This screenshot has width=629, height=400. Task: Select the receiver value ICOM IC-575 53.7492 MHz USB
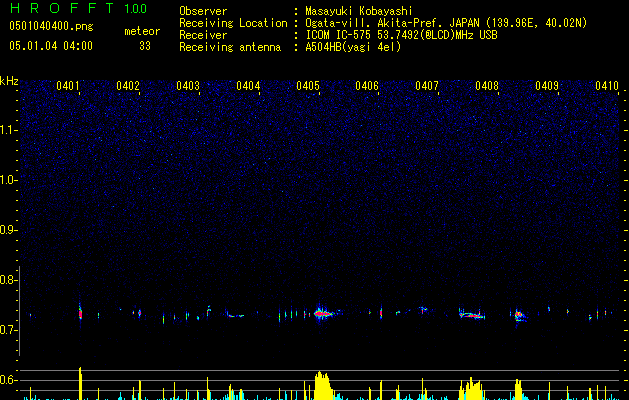point(401,35)
